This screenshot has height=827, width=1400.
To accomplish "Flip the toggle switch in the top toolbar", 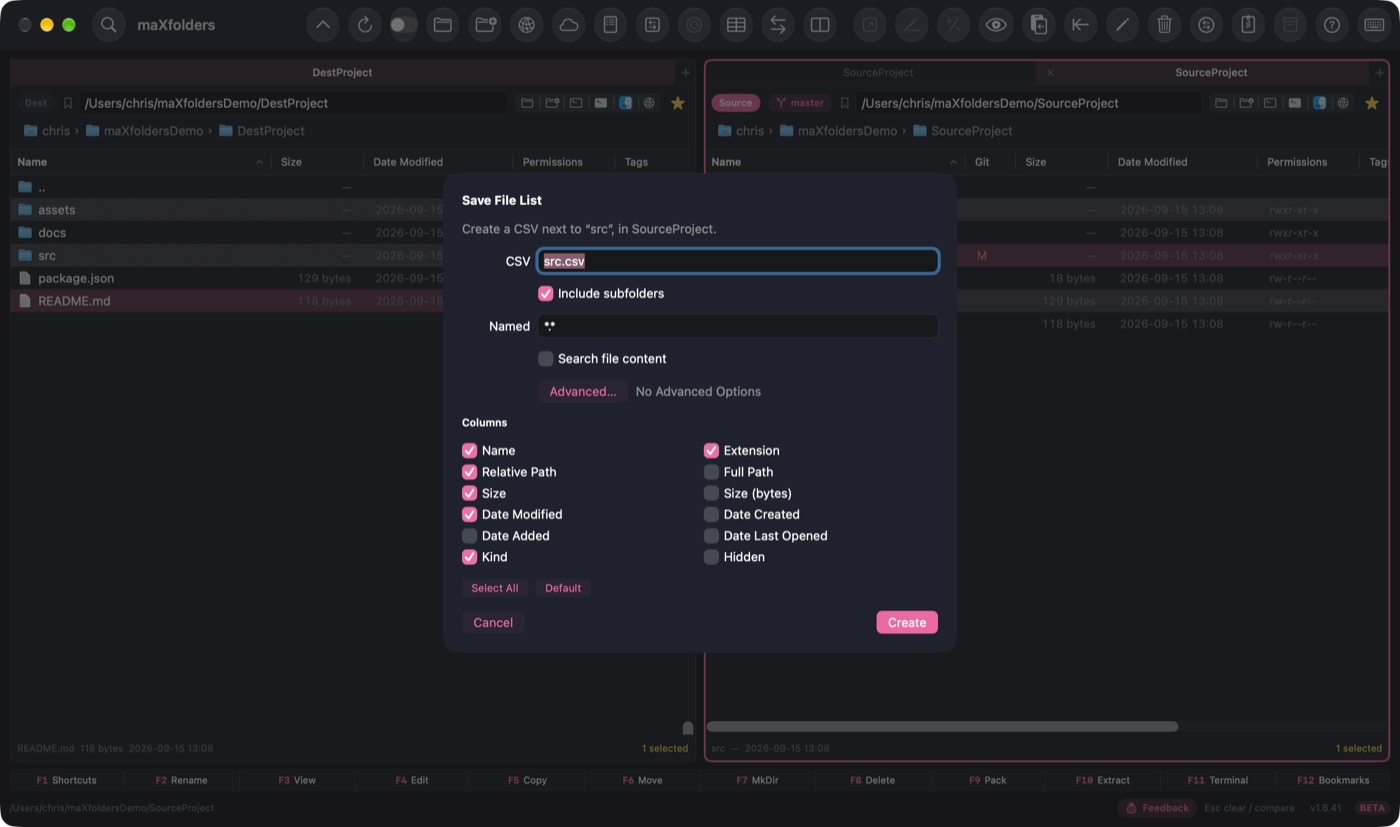I will [x=403, y=25].
